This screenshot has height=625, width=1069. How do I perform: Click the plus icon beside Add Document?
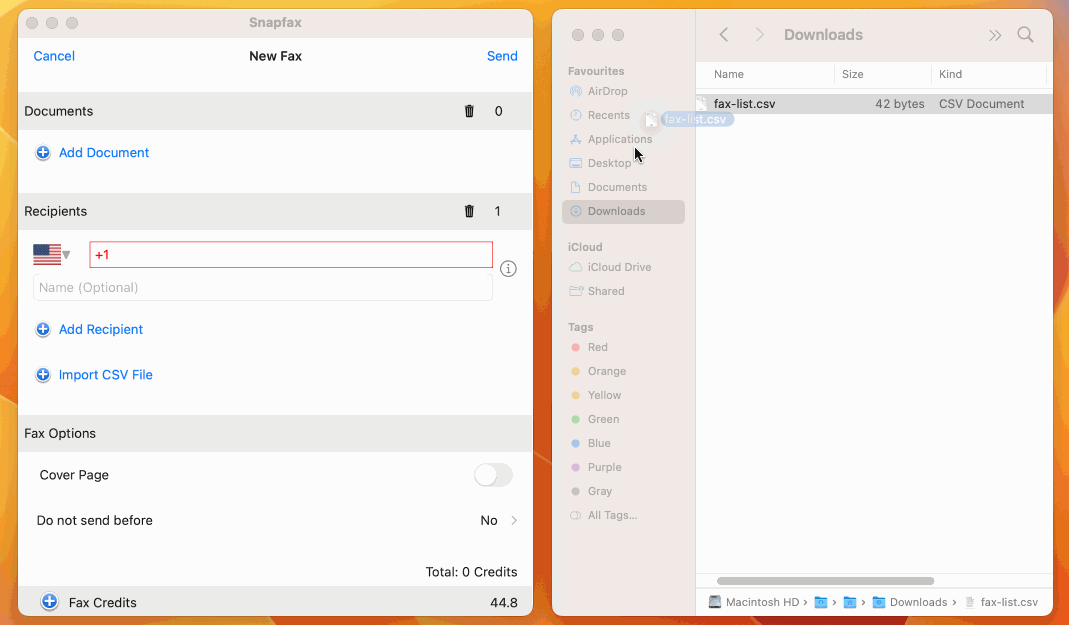(43, 153)
